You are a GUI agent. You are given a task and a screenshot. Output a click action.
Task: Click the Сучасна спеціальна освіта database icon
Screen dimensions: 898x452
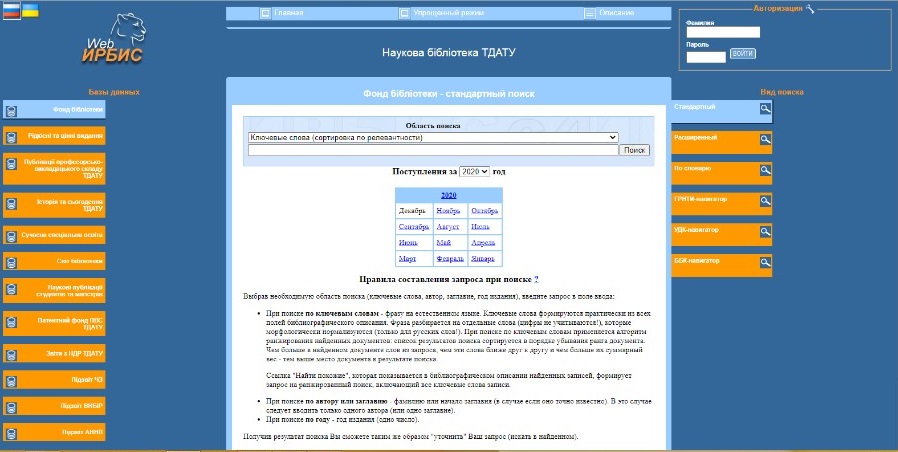point(11,237)
